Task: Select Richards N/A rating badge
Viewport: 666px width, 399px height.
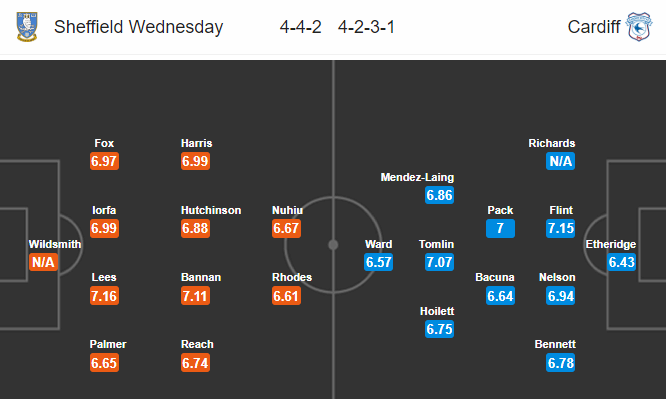Action: [561, 161]
